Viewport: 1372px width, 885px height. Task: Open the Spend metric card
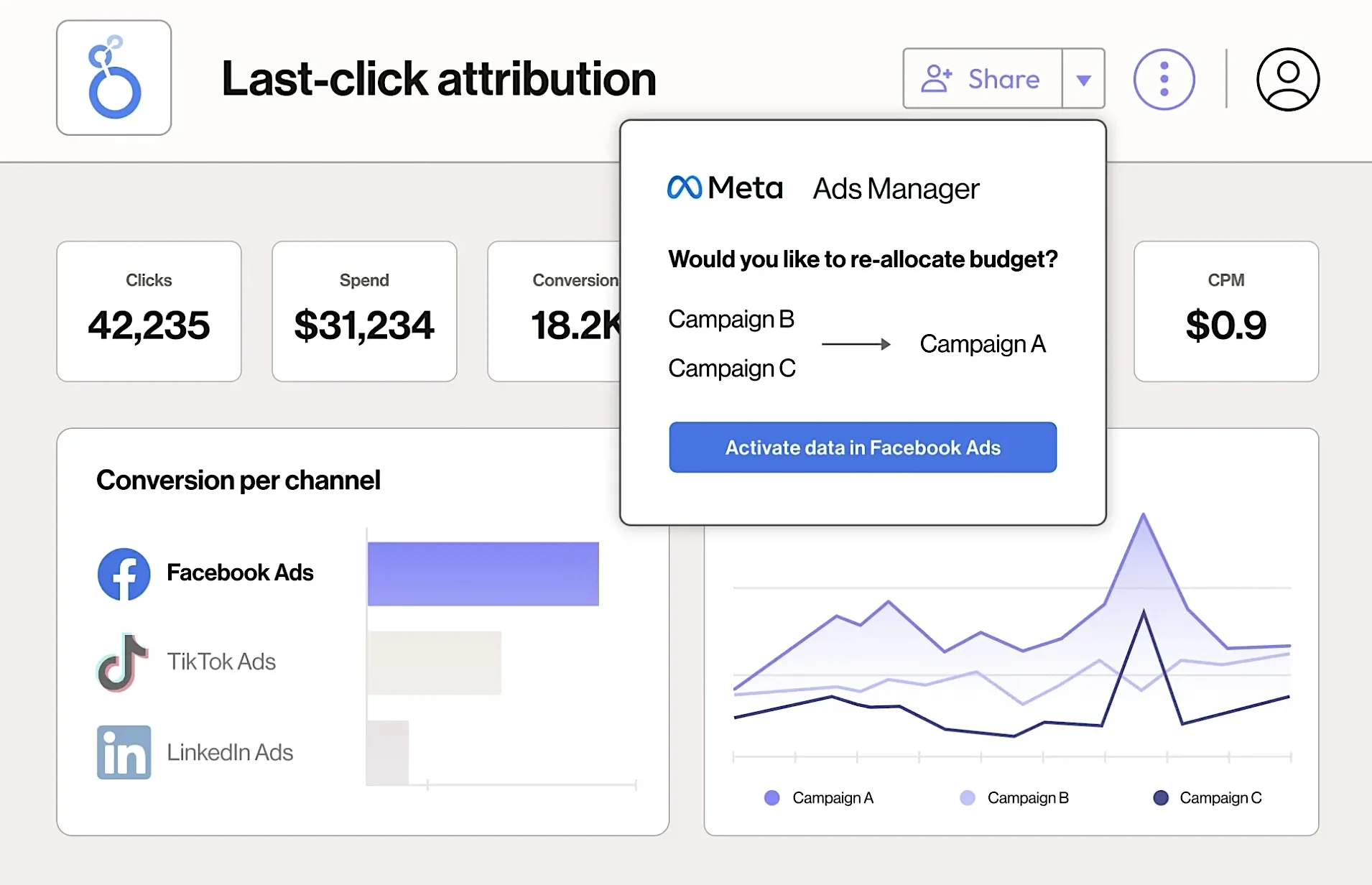pos(364,311)
